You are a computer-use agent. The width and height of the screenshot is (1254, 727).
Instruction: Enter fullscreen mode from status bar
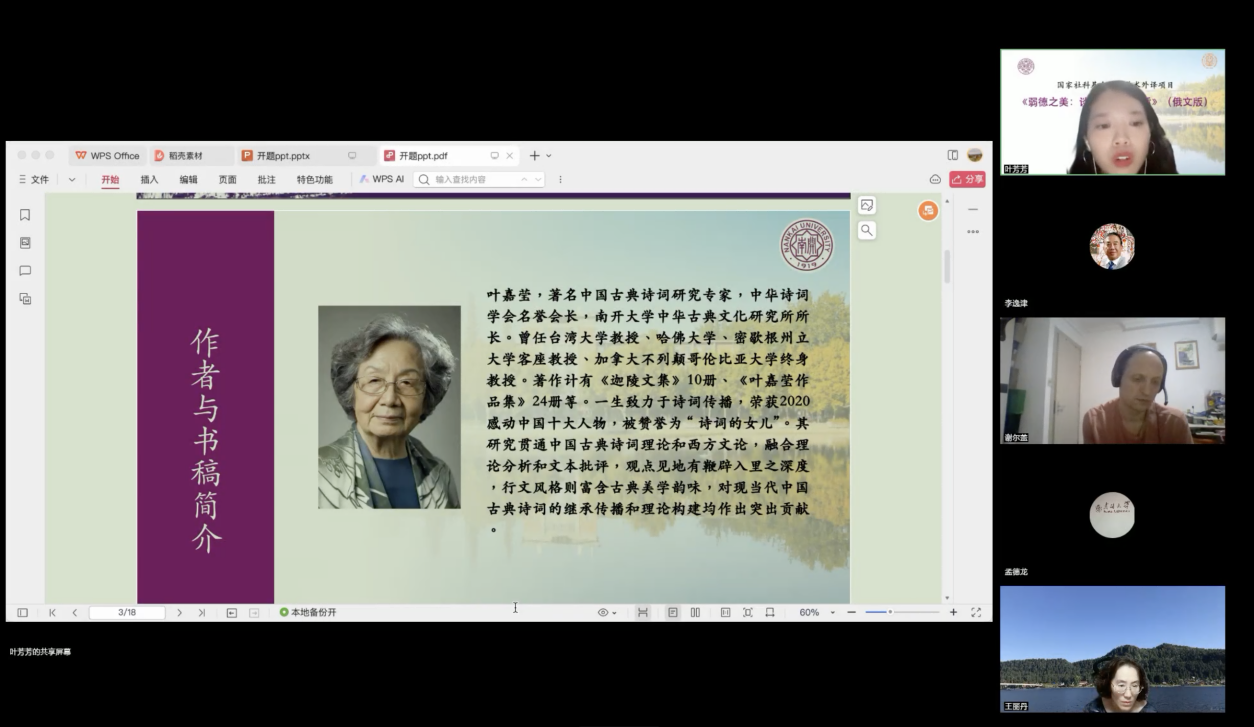tap(976, 612)
